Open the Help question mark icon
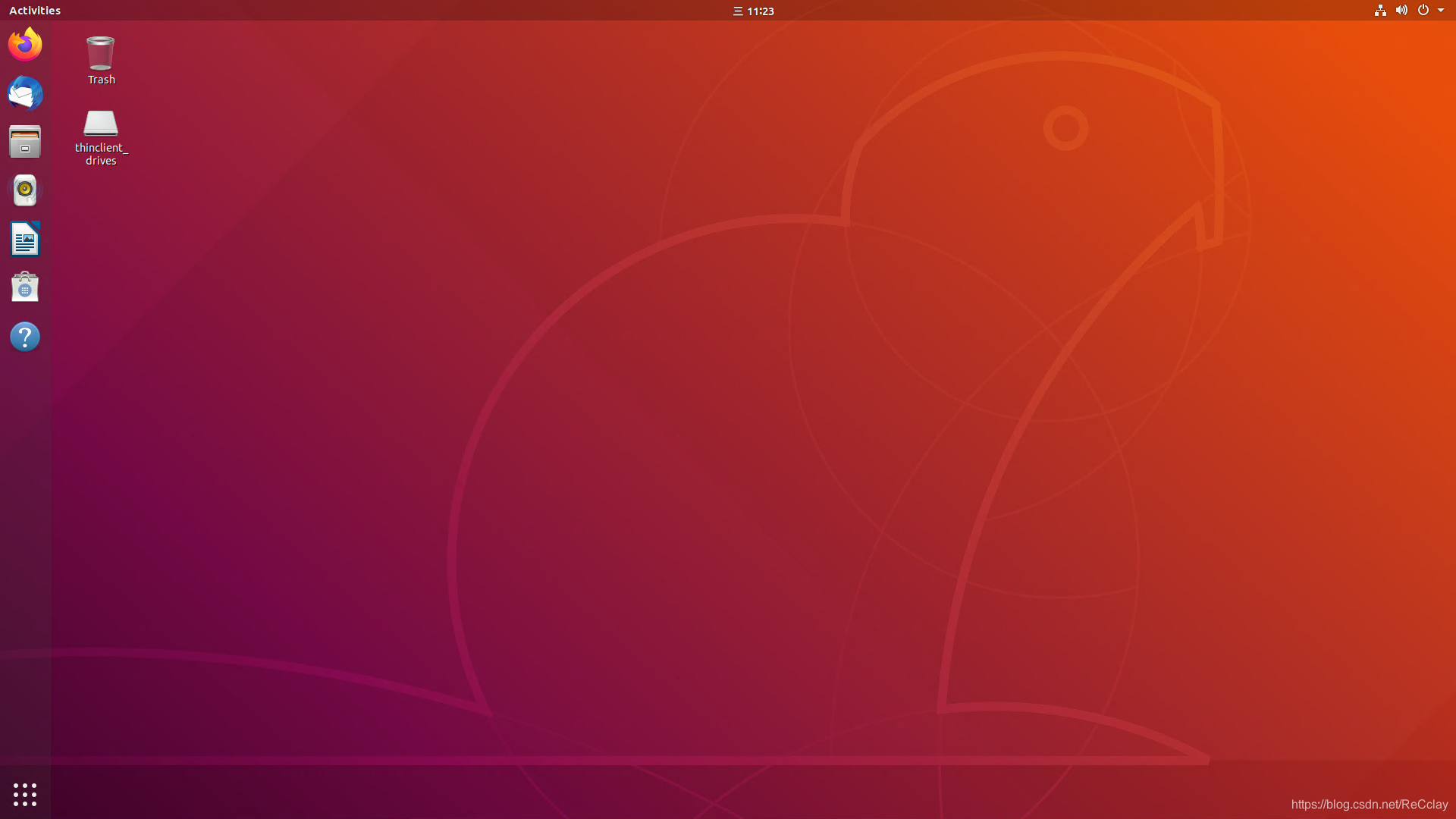Image resolution: width=1456 pixels, height=819 pixels. click(25, 337)
